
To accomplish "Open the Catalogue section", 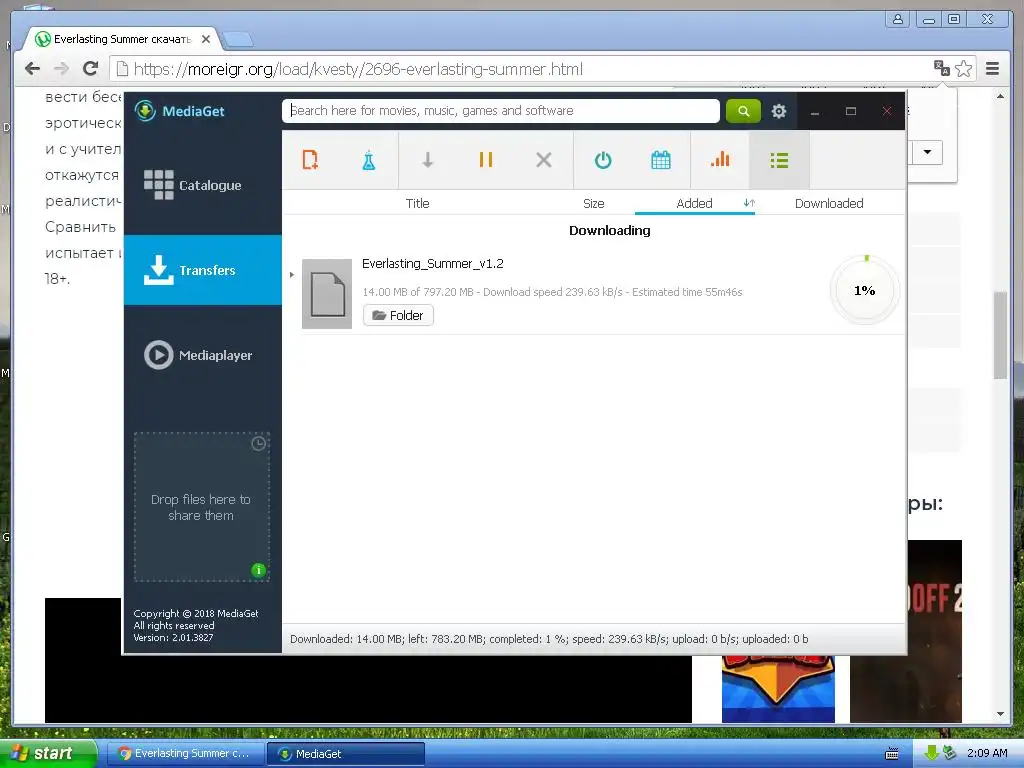I will pyautogui.click(x=202, y=185).
